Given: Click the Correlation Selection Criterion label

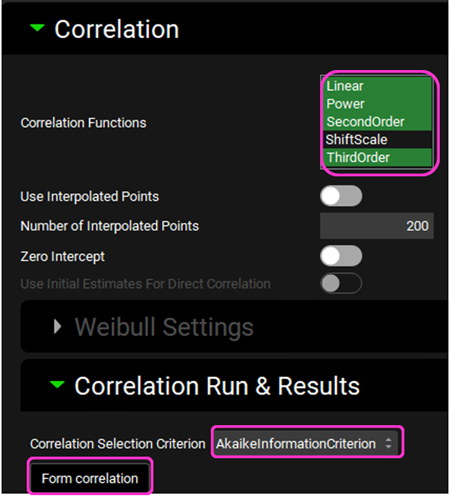Looking at the screenshot, I should (x=118, y=444).
